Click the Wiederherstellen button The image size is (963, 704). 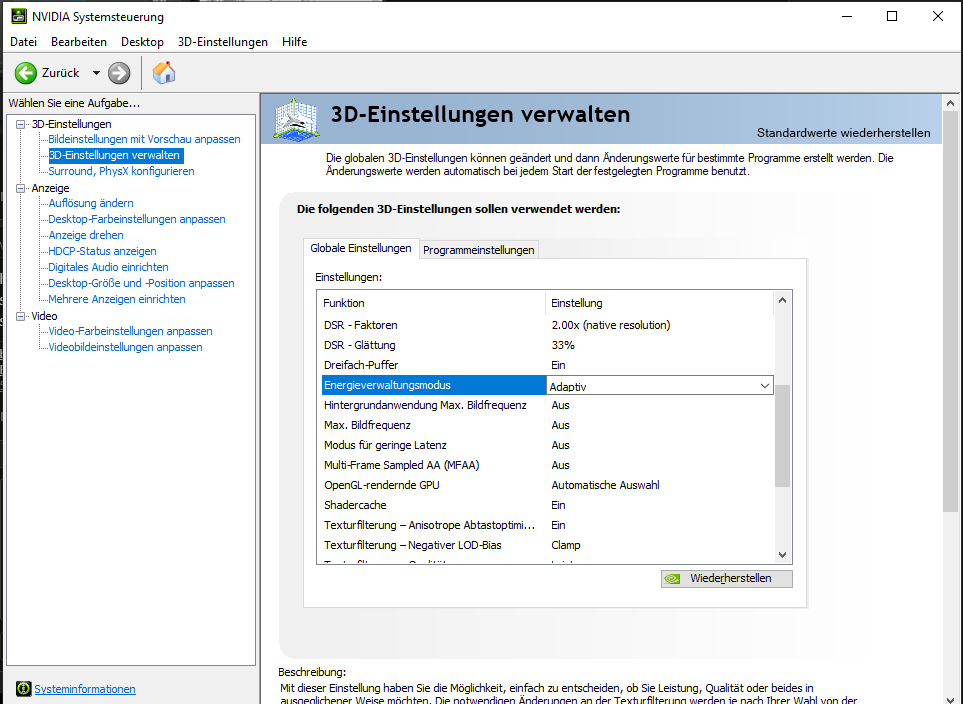727,579
